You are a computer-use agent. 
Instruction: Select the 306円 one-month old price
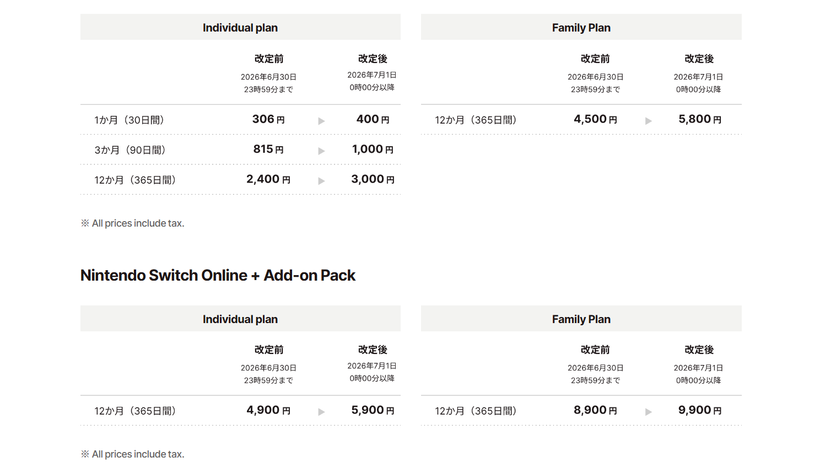pyautogui.click(x=268, y=119)
